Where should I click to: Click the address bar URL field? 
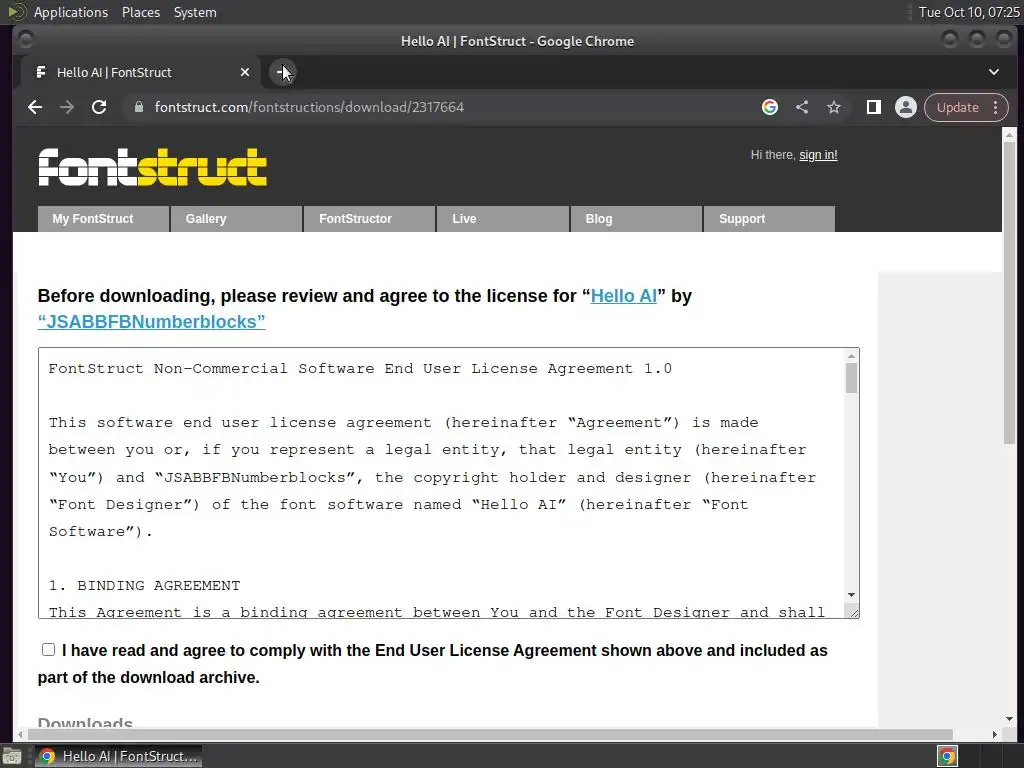pyautogui.click(x=444, y=107)
